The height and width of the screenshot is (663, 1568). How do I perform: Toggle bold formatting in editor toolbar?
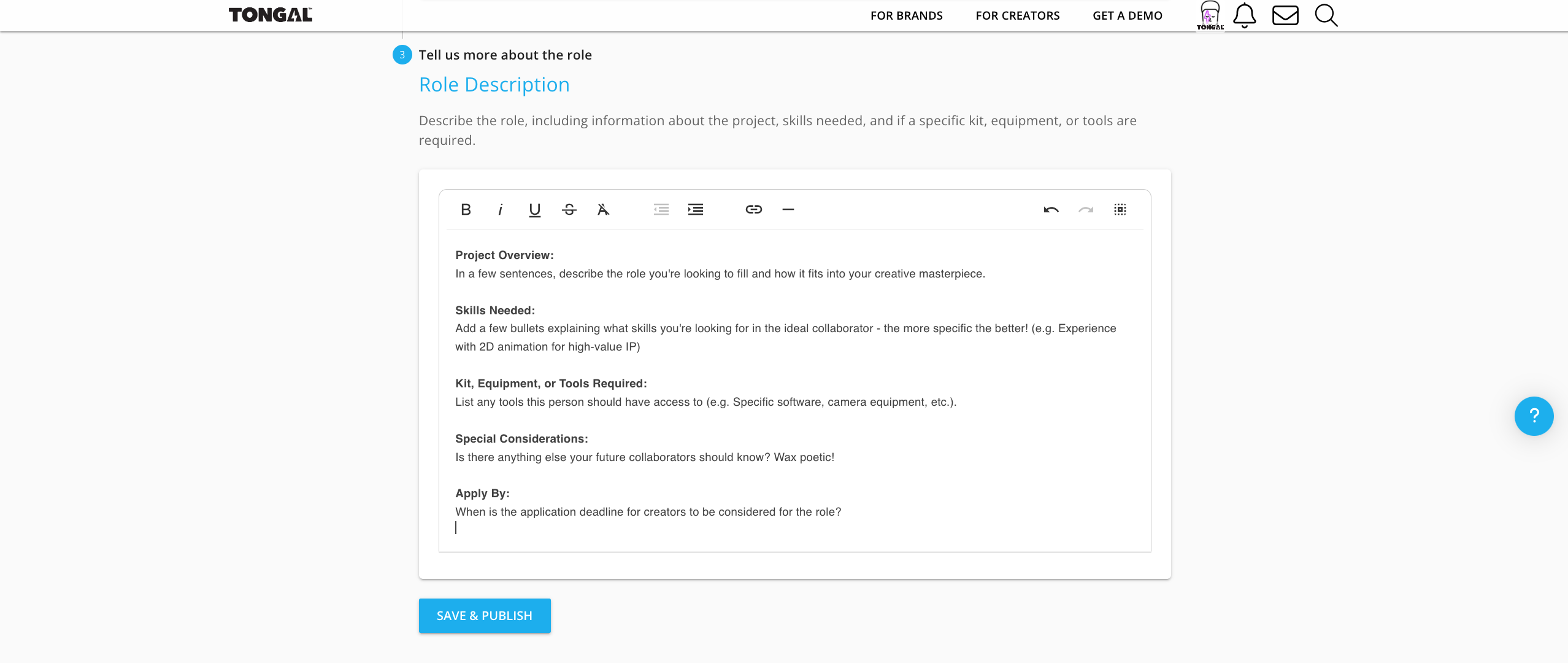tap(466, 209)
